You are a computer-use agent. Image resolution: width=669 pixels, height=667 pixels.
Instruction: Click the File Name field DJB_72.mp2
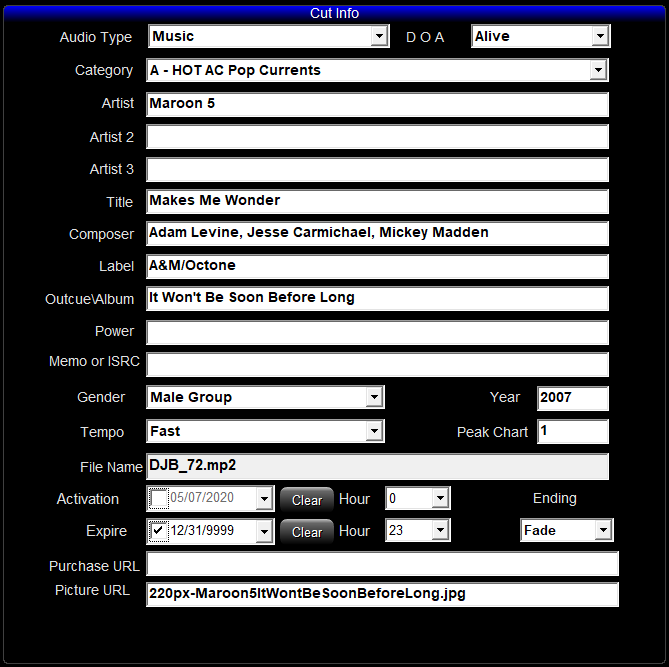tap(377, 466)
